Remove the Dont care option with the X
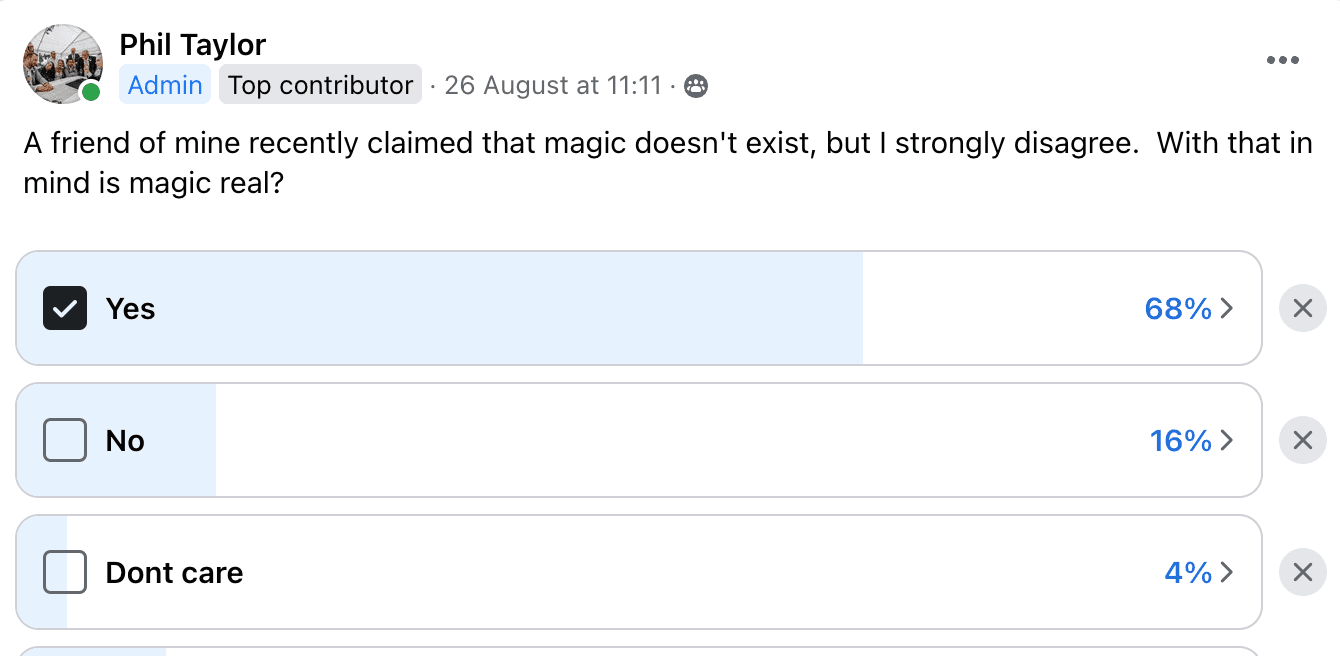Screen dimensions: 1340x656 1302,572
